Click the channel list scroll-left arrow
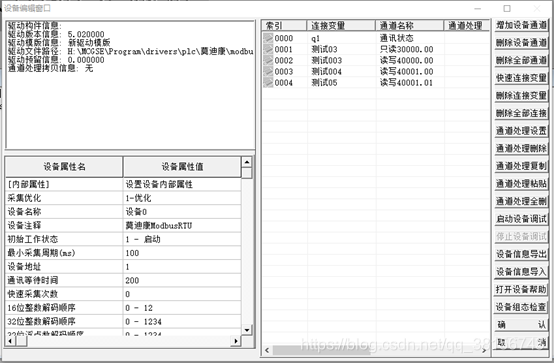Image resolution: width=554 pixels, height=363 pixels. click(x=267, y=350)
